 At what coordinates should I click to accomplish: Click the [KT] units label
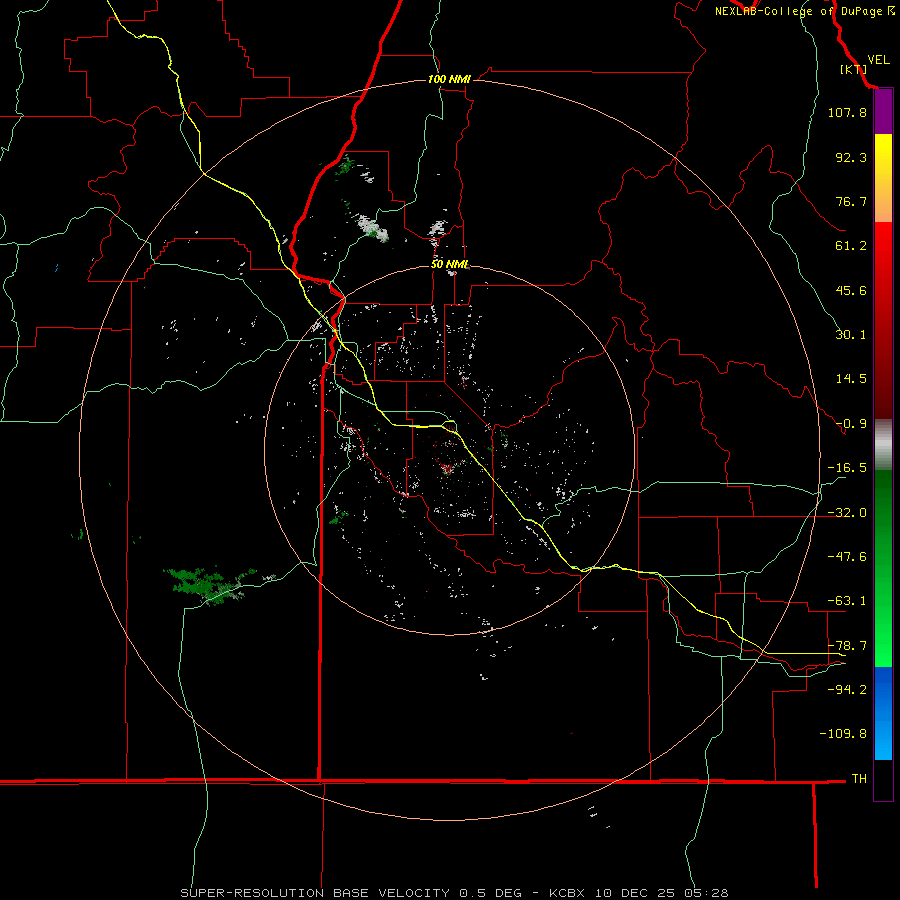point(854,69)
